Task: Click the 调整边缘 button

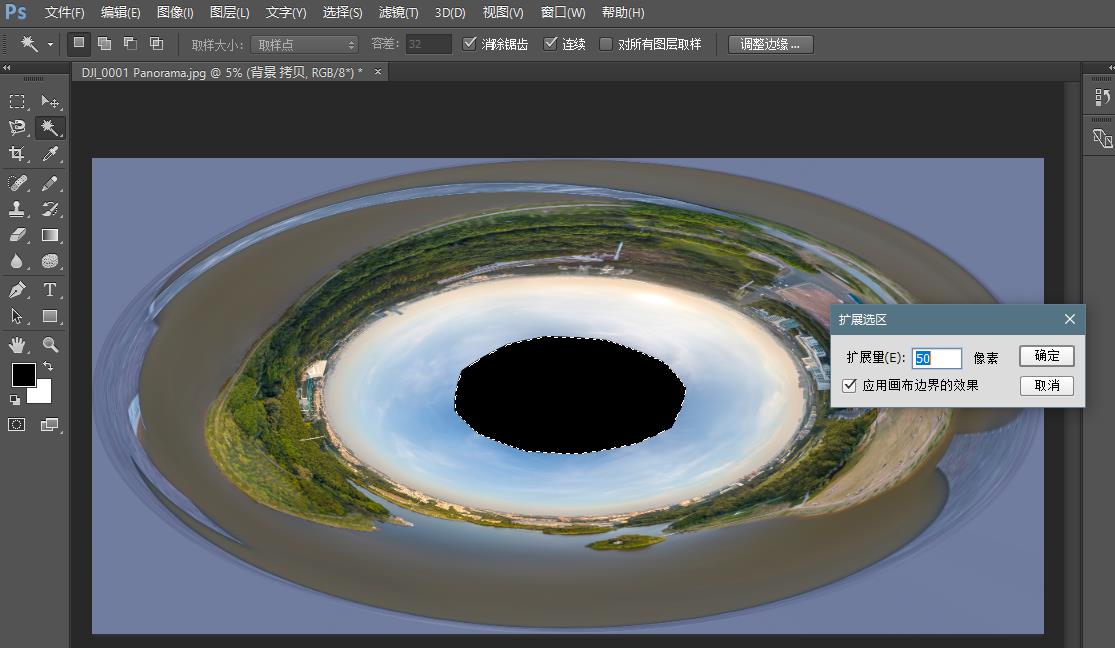Action: tap(770, 44)
